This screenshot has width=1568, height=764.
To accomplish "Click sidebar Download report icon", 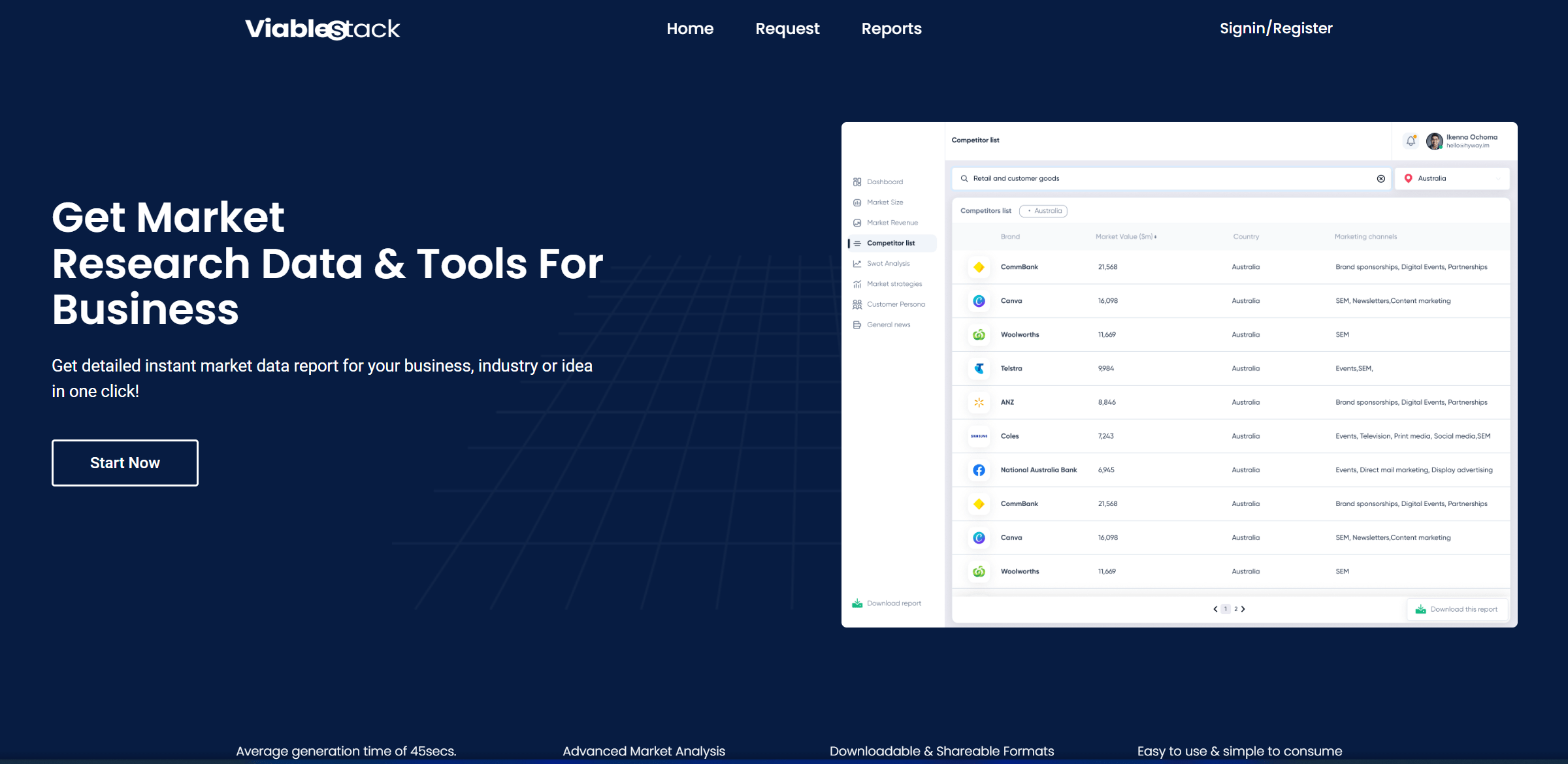I will point(857,603).
